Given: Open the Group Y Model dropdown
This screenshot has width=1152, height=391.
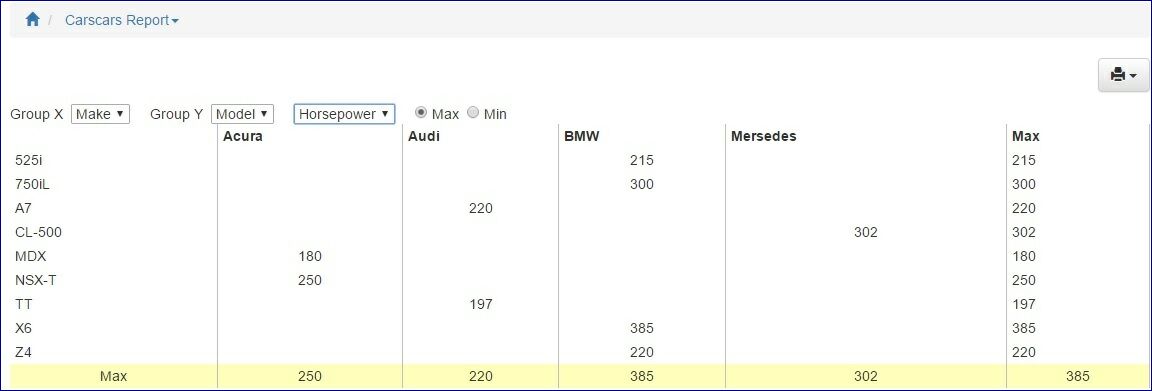Looking at the screenshot, I should (x=242, y=114).
